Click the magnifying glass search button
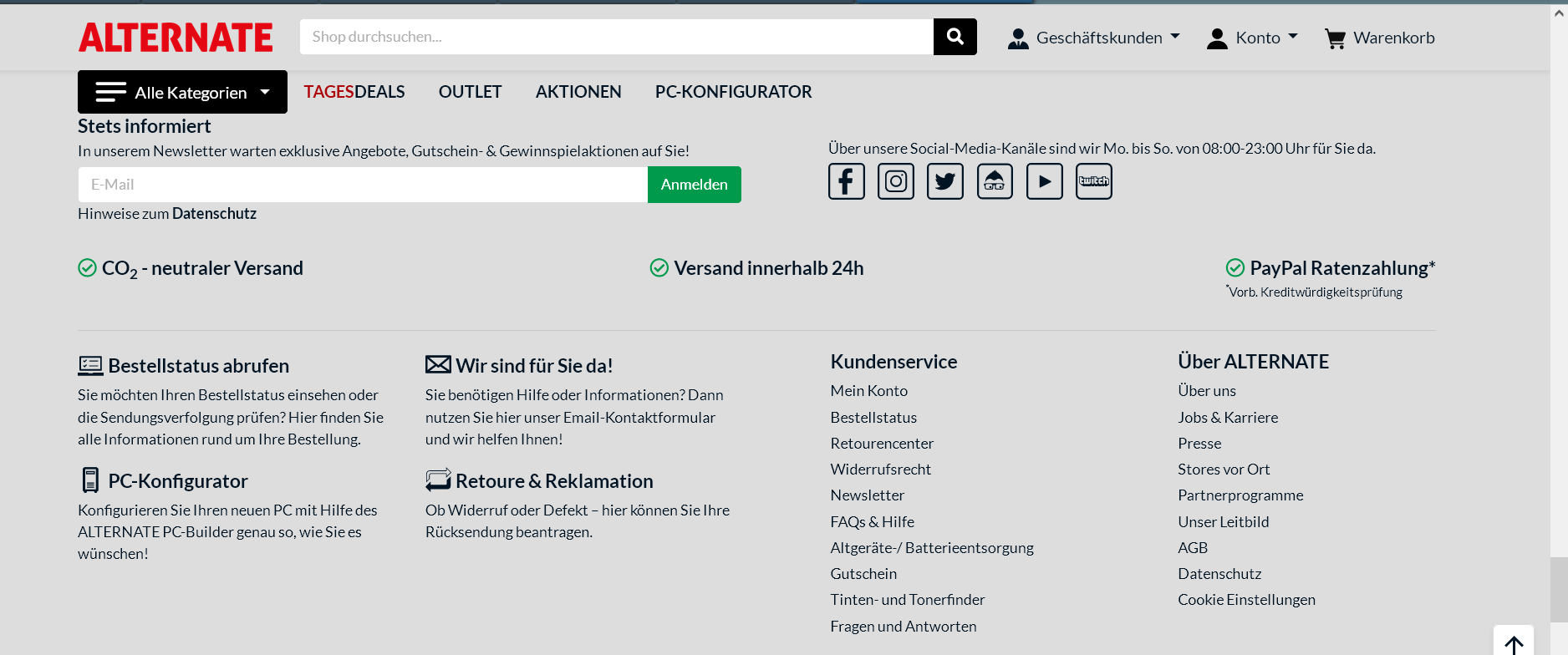Viewport: 1568px width, 655px height. pos(955,37)
